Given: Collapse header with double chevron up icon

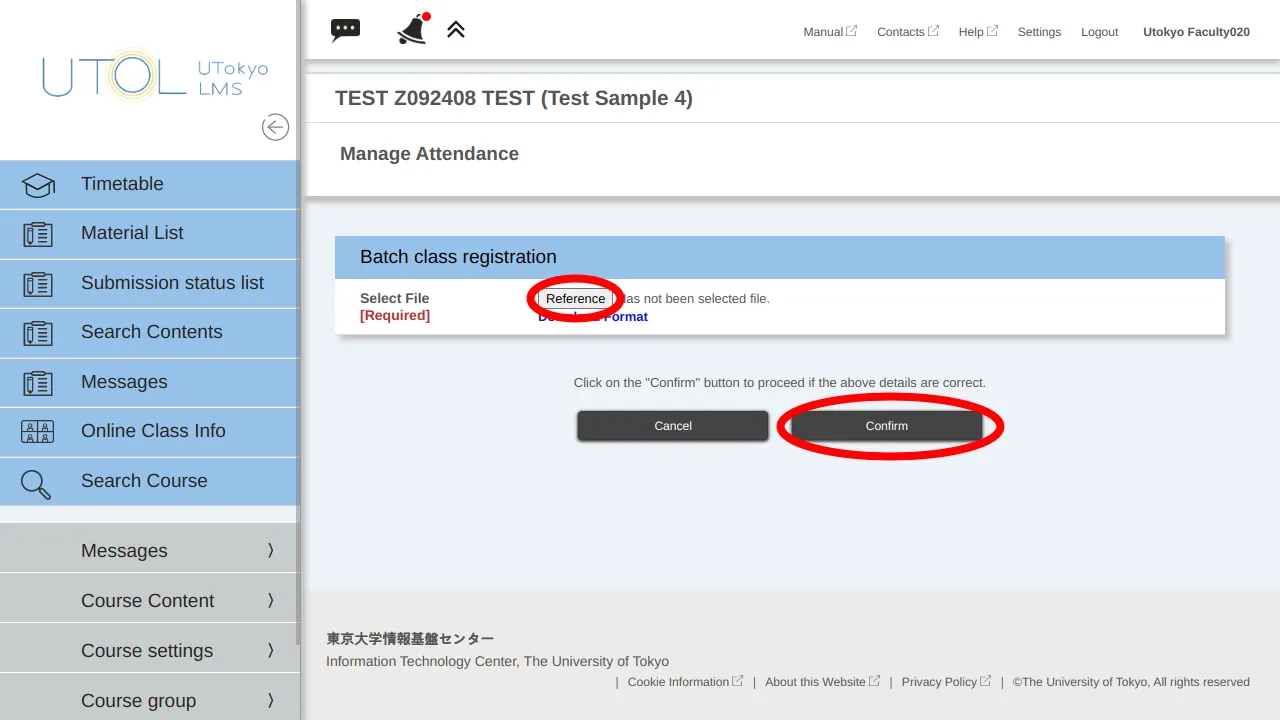Looking at the screenshot, I should click(456, 30).
